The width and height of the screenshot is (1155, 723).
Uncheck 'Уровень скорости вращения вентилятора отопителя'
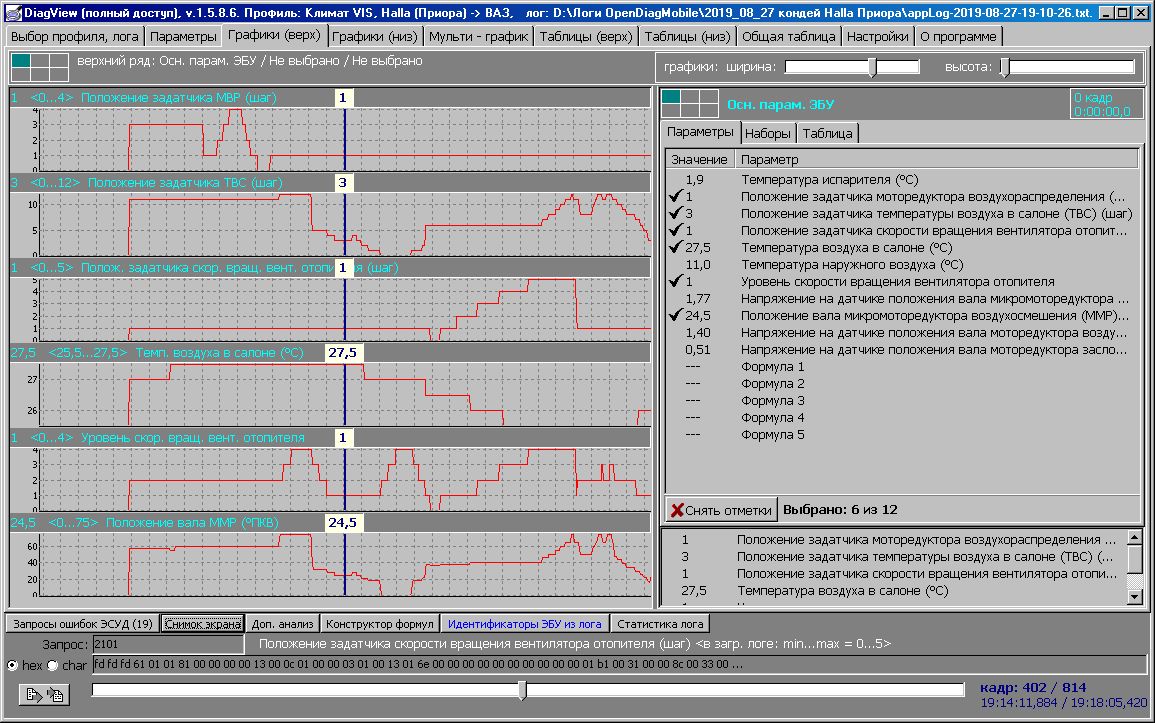click(x=675, y=281)
